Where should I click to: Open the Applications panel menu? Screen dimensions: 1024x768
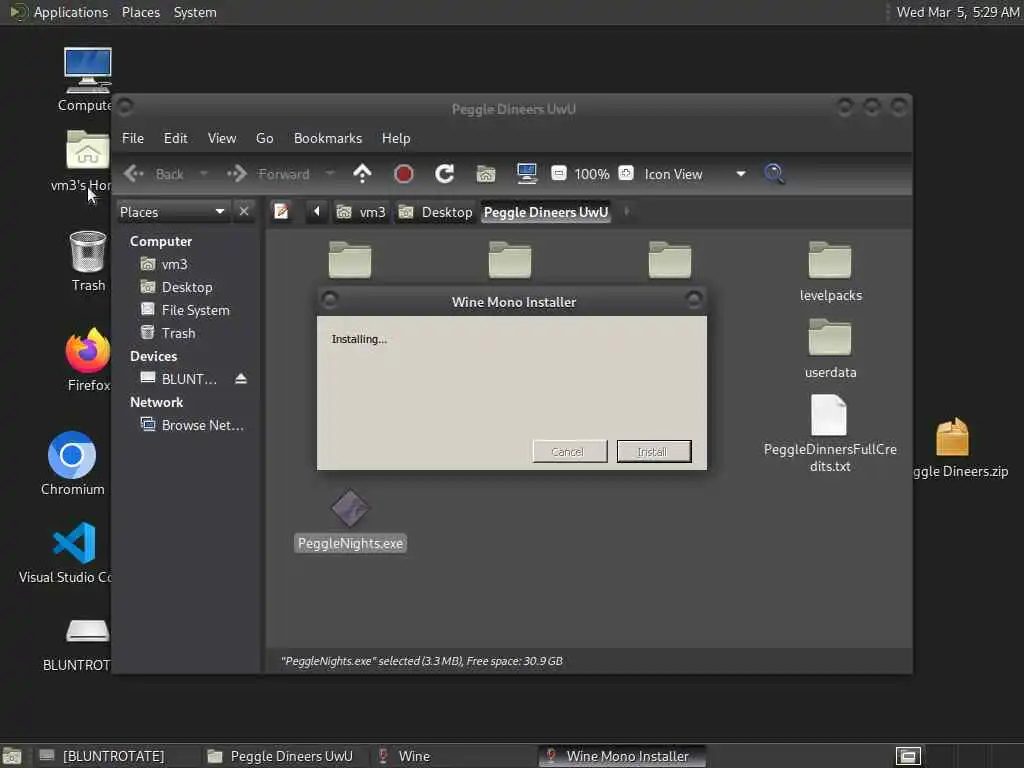pos(60,12)
